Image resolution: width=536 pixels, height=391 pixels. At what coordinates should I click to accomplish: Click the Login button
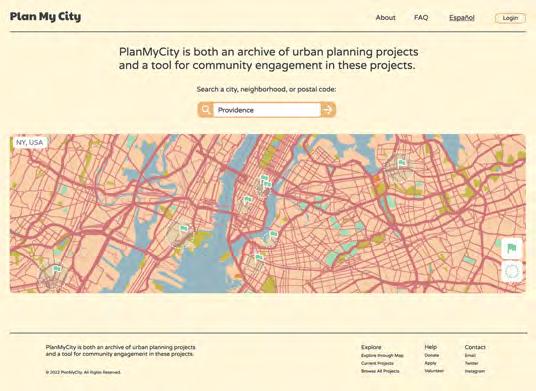coord(510,18)
